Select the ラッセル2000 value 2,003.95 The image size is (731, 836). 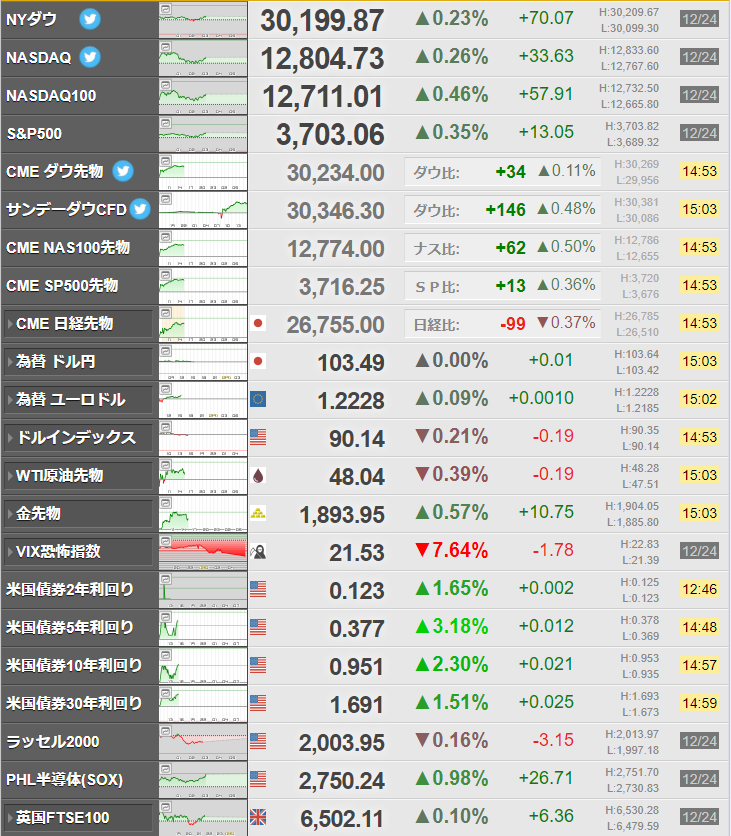pyautogui.click(x=342, y=743)
